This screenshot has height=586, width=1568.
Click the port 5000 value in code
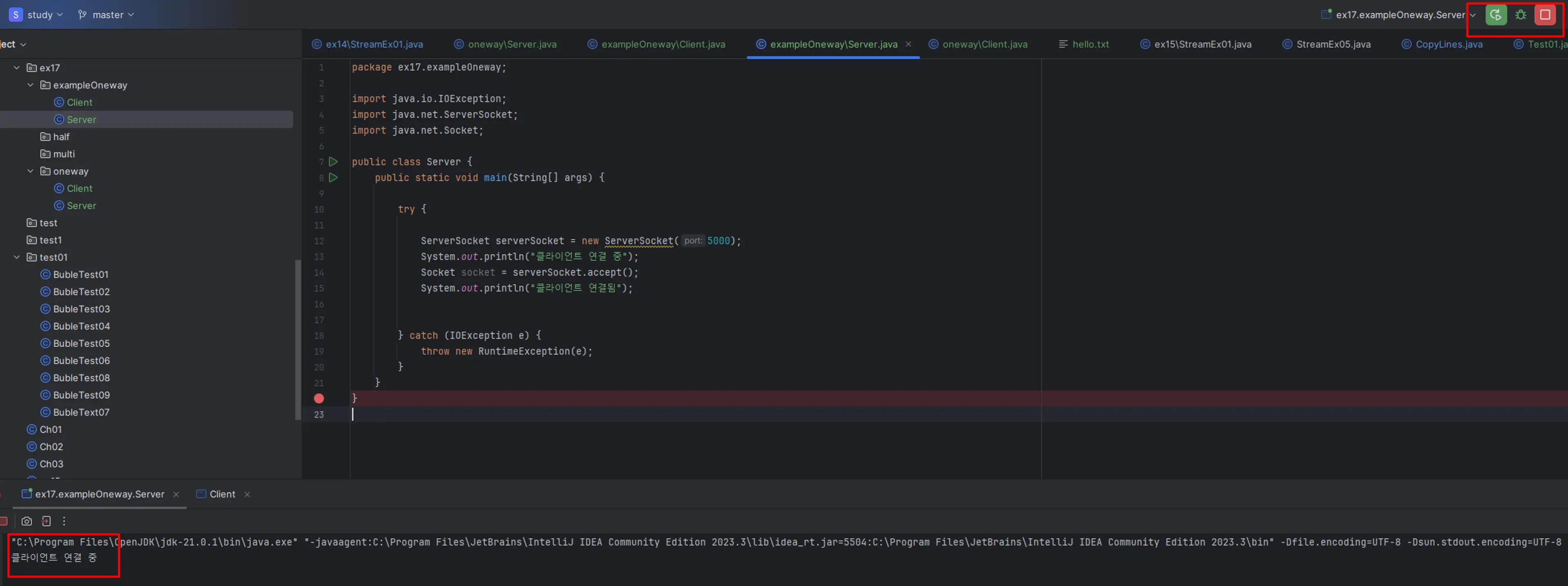click(718, 241)
